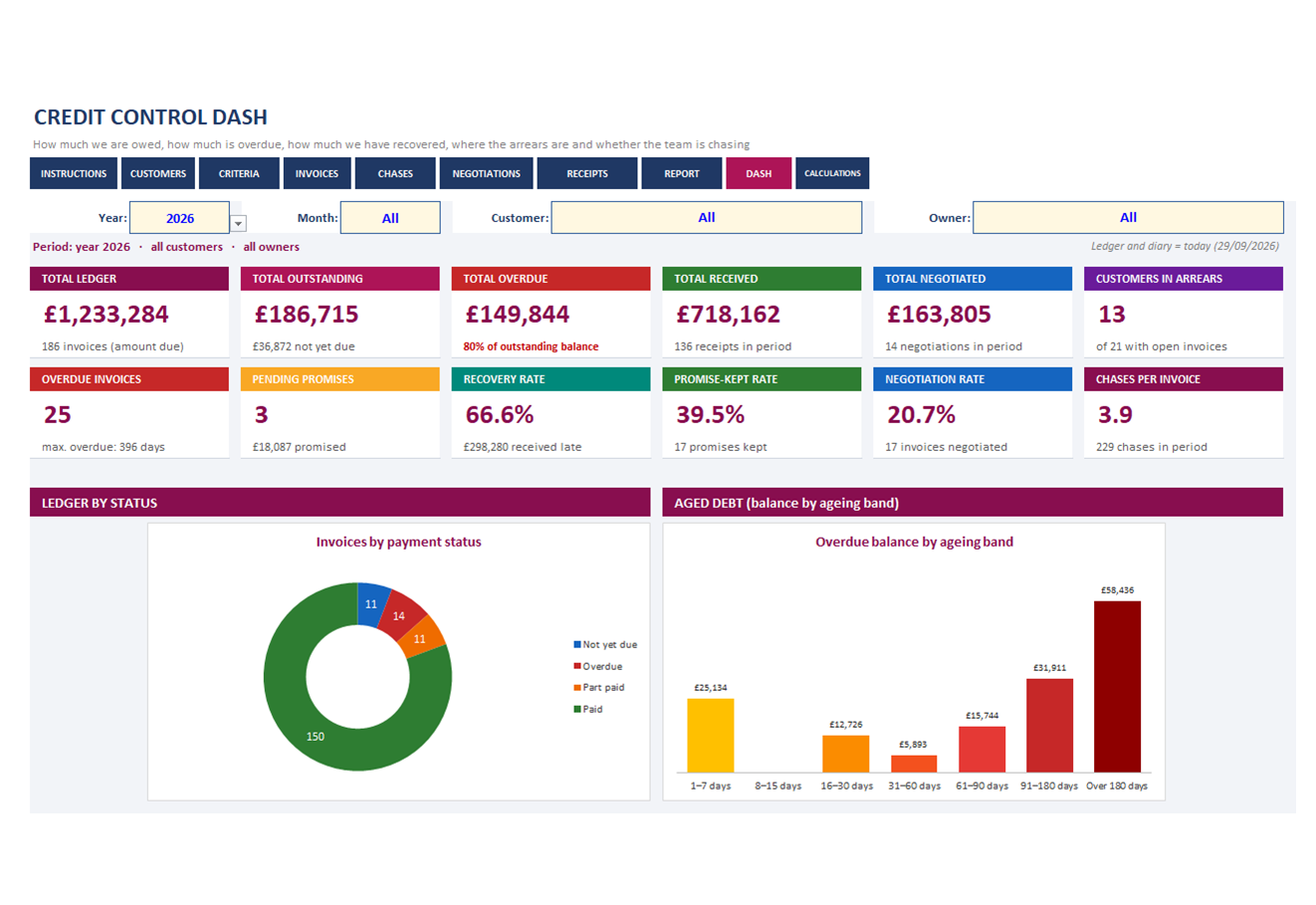This screenshot has width=1316, height=905.
Task: Select the Total Negotiated value £163,805
Action: pyautogui.click(x=940, y=315)
